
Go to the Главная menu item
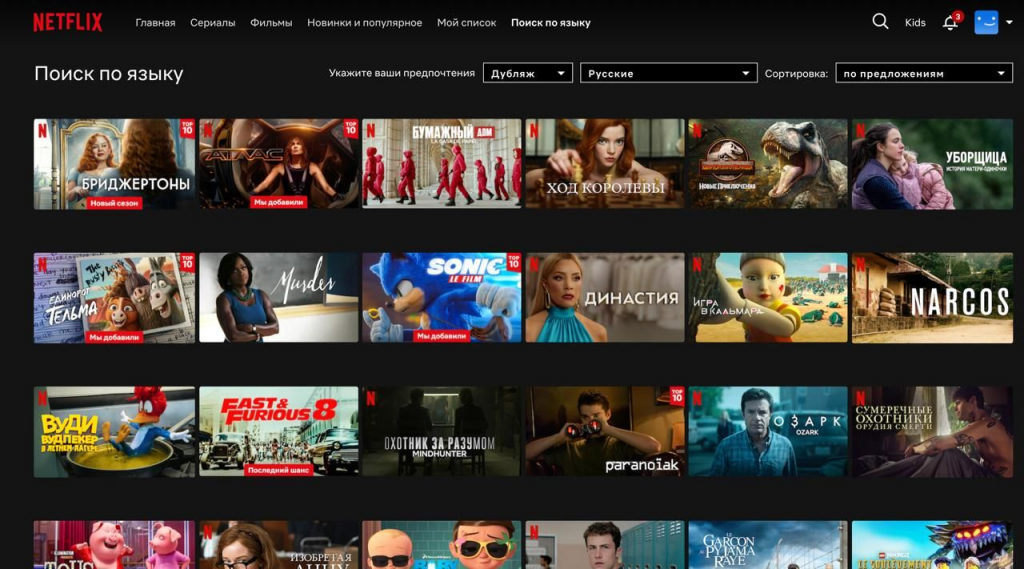(155, 23)
